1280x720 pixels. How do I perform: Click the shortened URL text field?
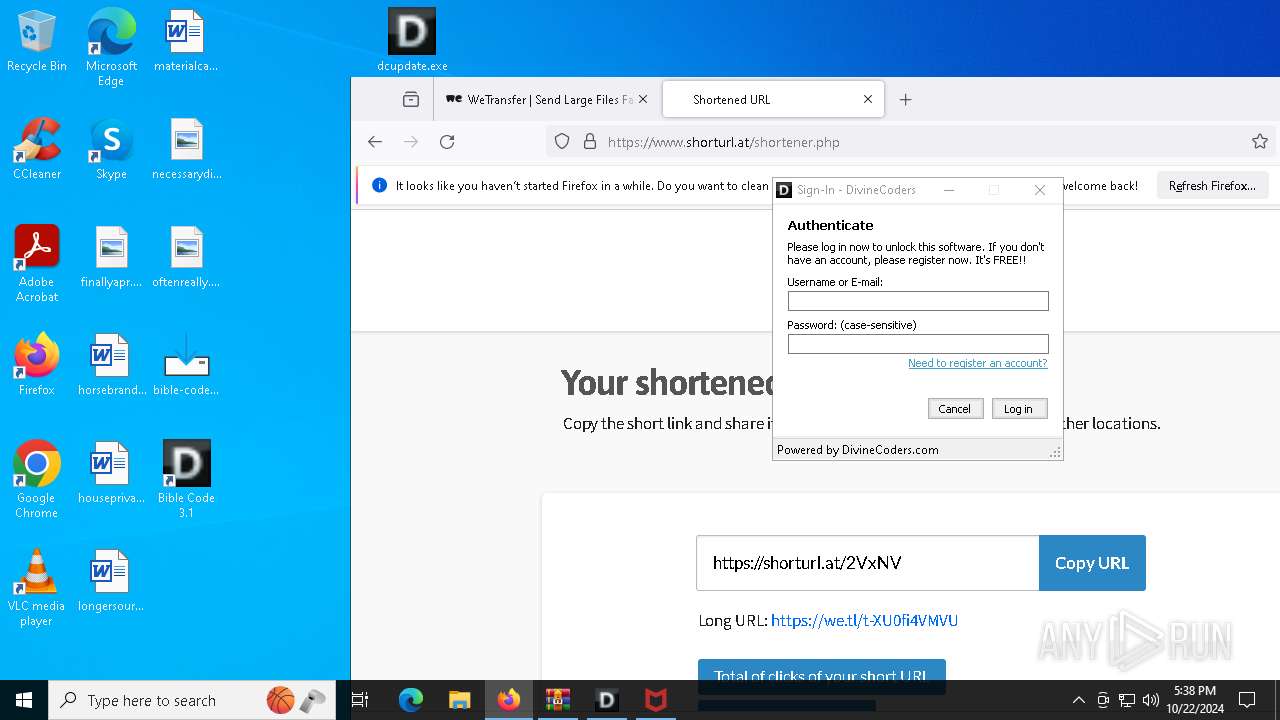tap(868, 563)
